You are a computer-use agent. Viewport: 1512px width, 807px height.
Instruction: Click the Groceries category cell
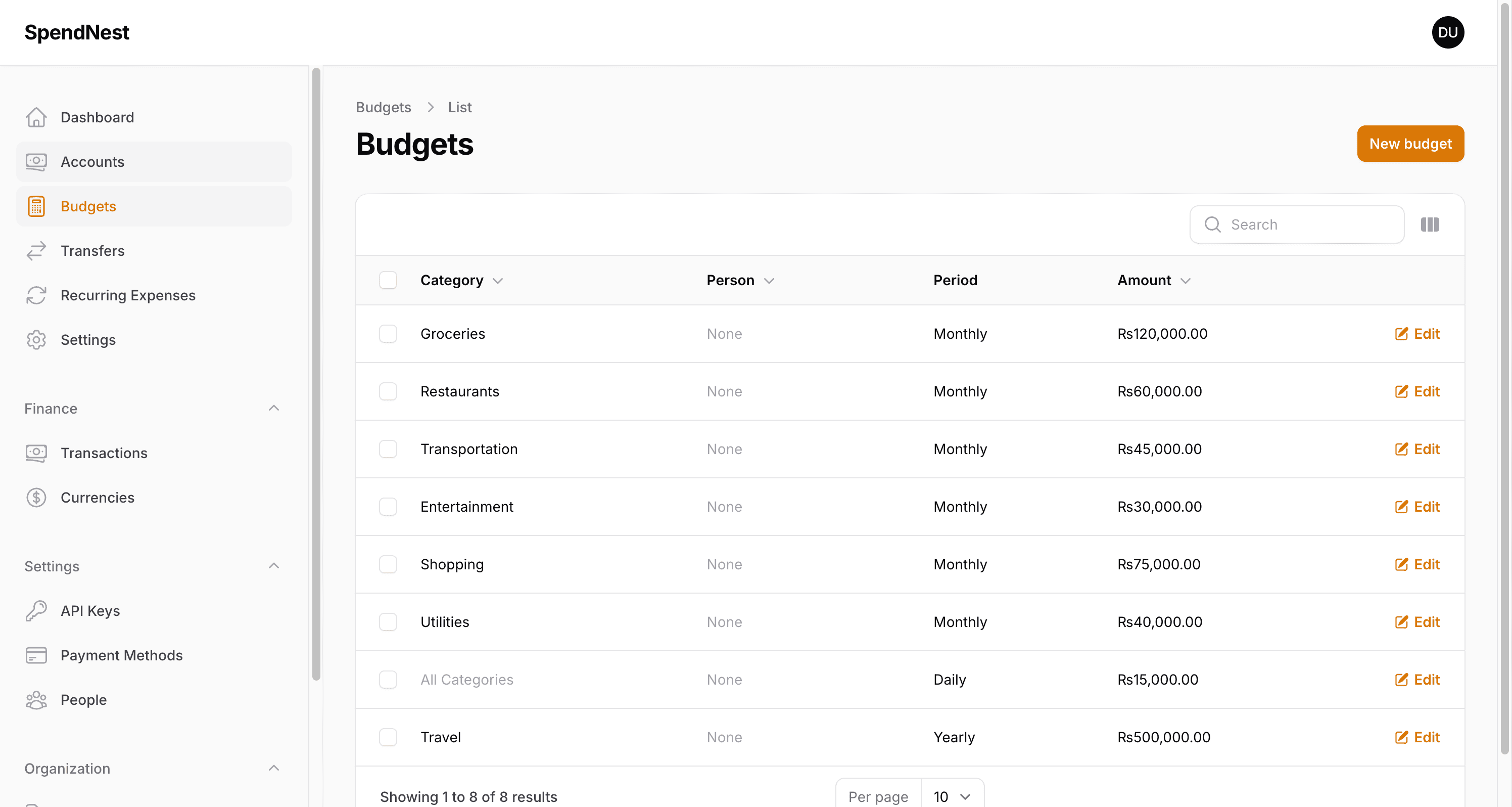click(x=453, y=334)
